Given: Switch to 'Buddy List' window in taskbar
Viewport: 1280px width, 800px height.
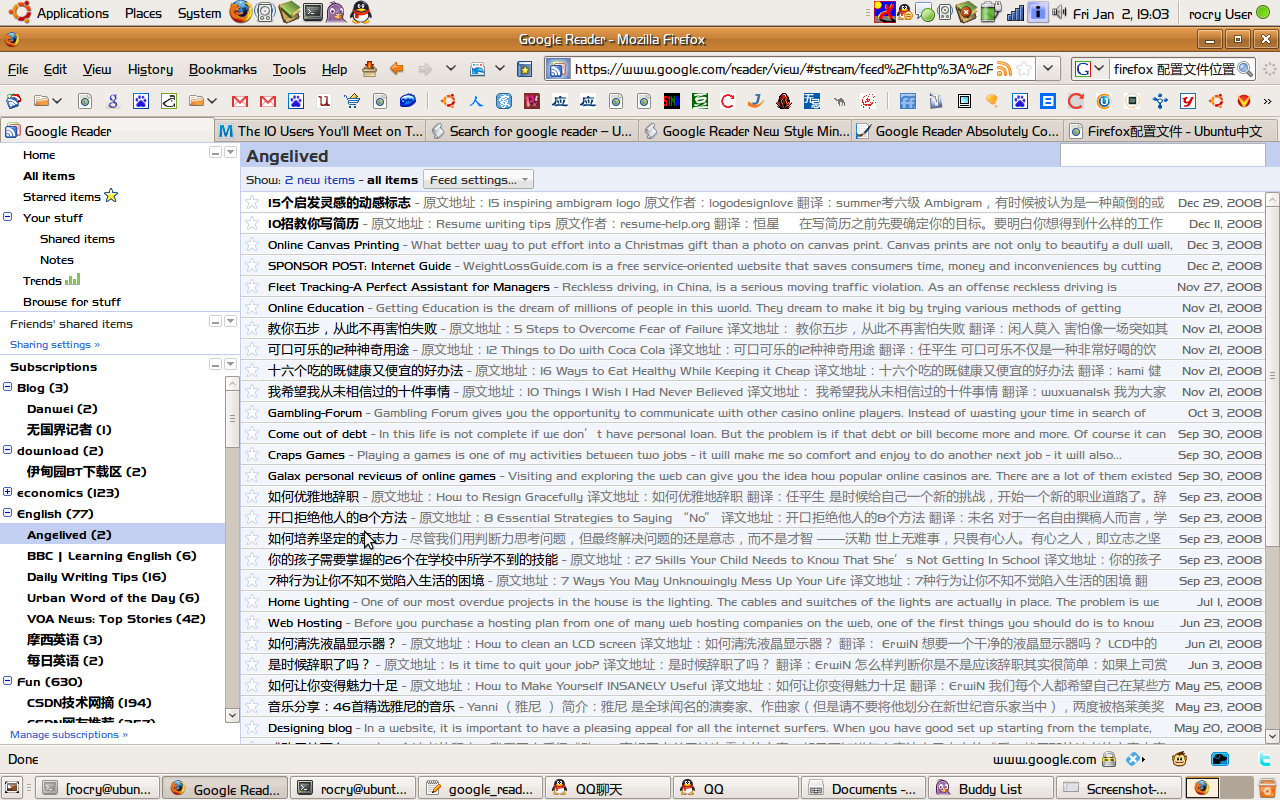Looking at the screenshot, I should [991, 788].
